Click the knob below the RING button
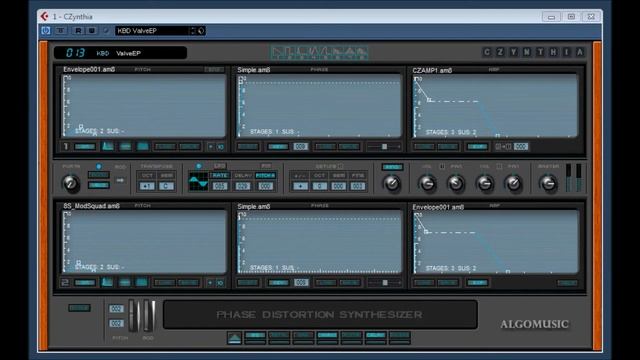The image size is (640, 360). [x=392, y=184]
